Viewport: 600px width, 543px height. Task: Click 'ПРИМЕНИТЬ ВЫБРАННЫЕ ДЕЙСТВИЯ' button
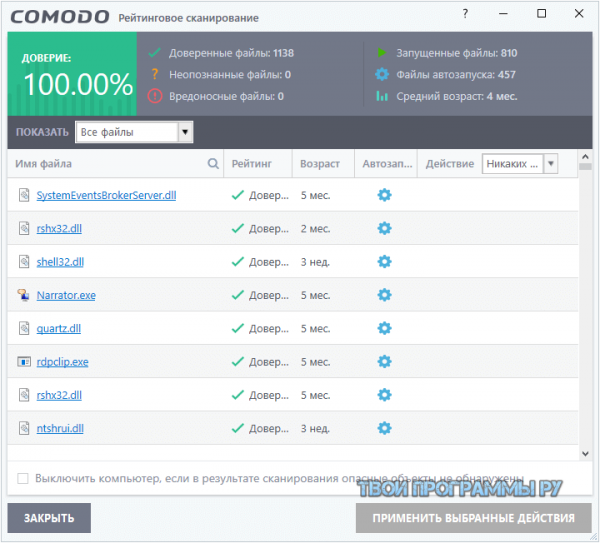474,518
